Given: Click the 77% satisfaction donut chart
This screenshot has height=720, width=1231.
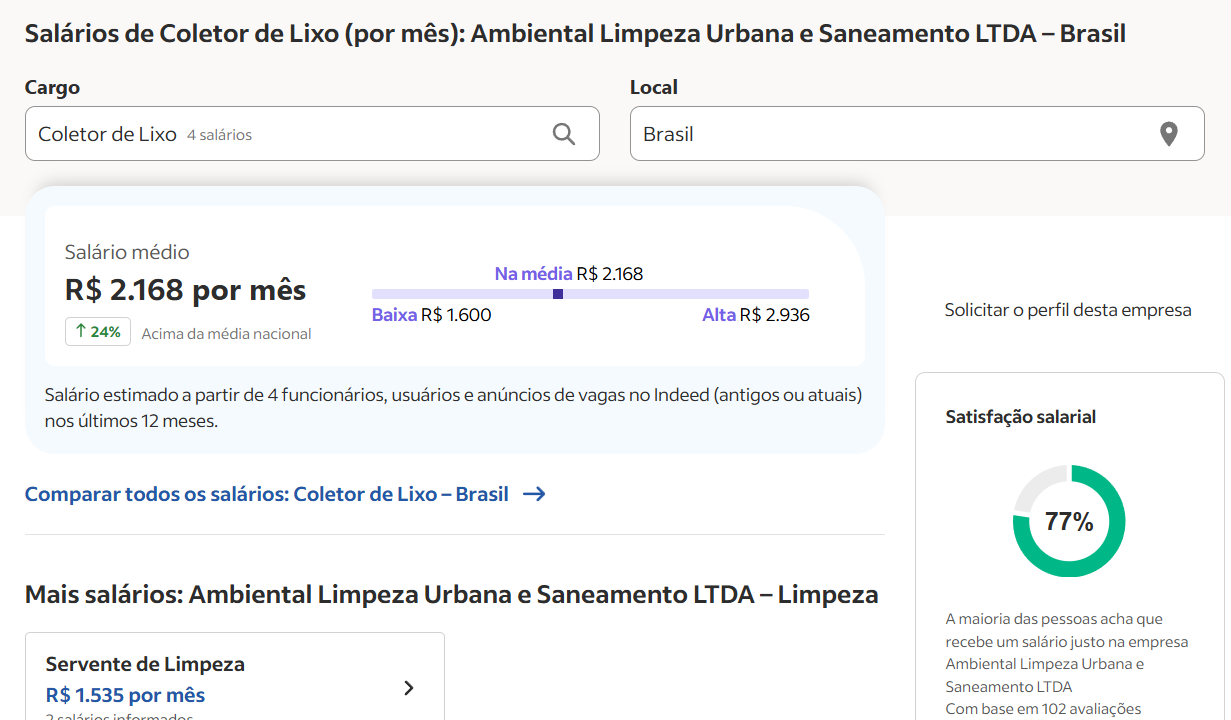Looking at the screenshot, I should coord(1069,521).
